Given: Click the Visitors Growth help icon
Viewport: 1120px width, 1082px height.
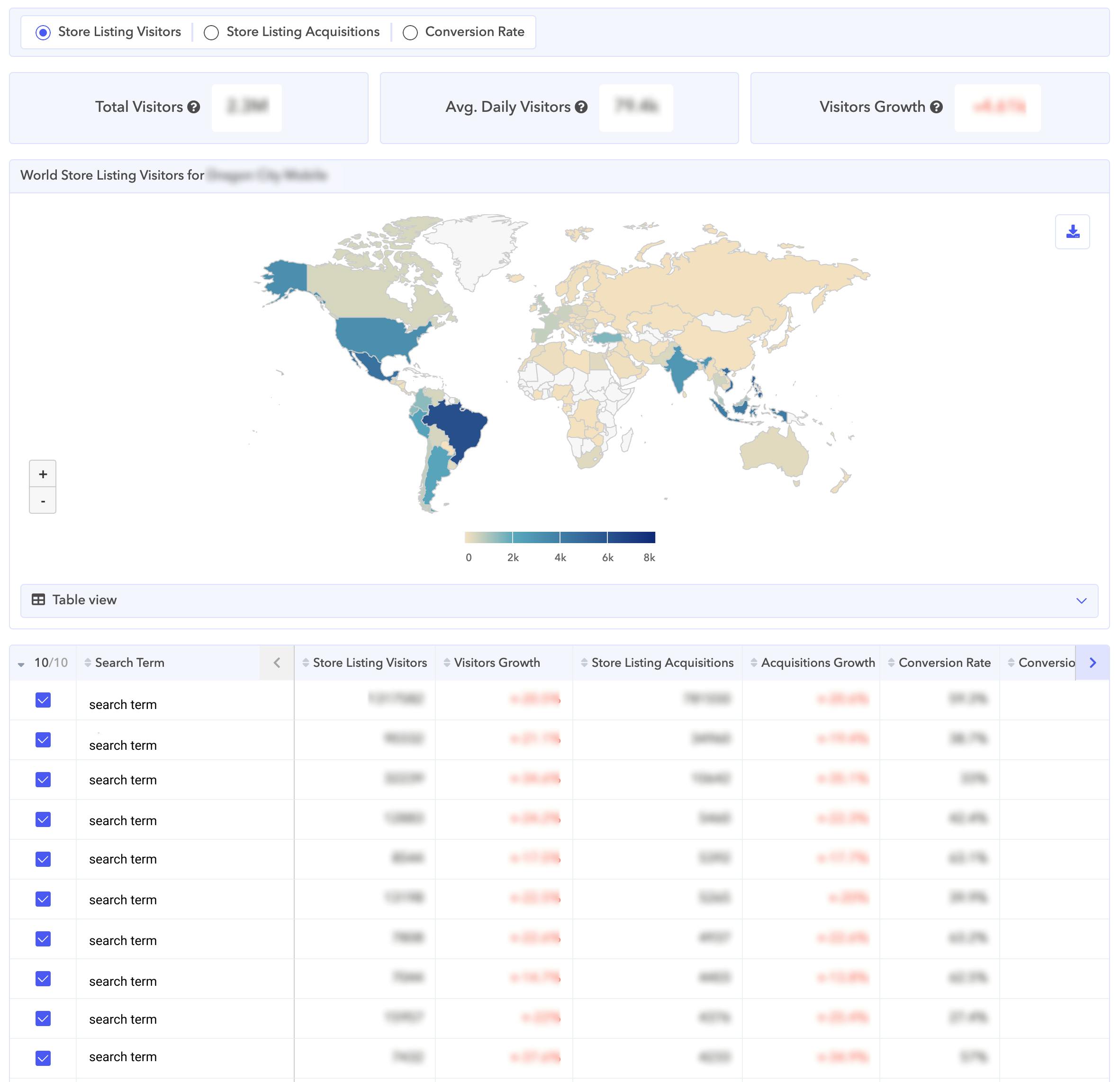Looking at the screenshot, I should click(x=936, y=107).
